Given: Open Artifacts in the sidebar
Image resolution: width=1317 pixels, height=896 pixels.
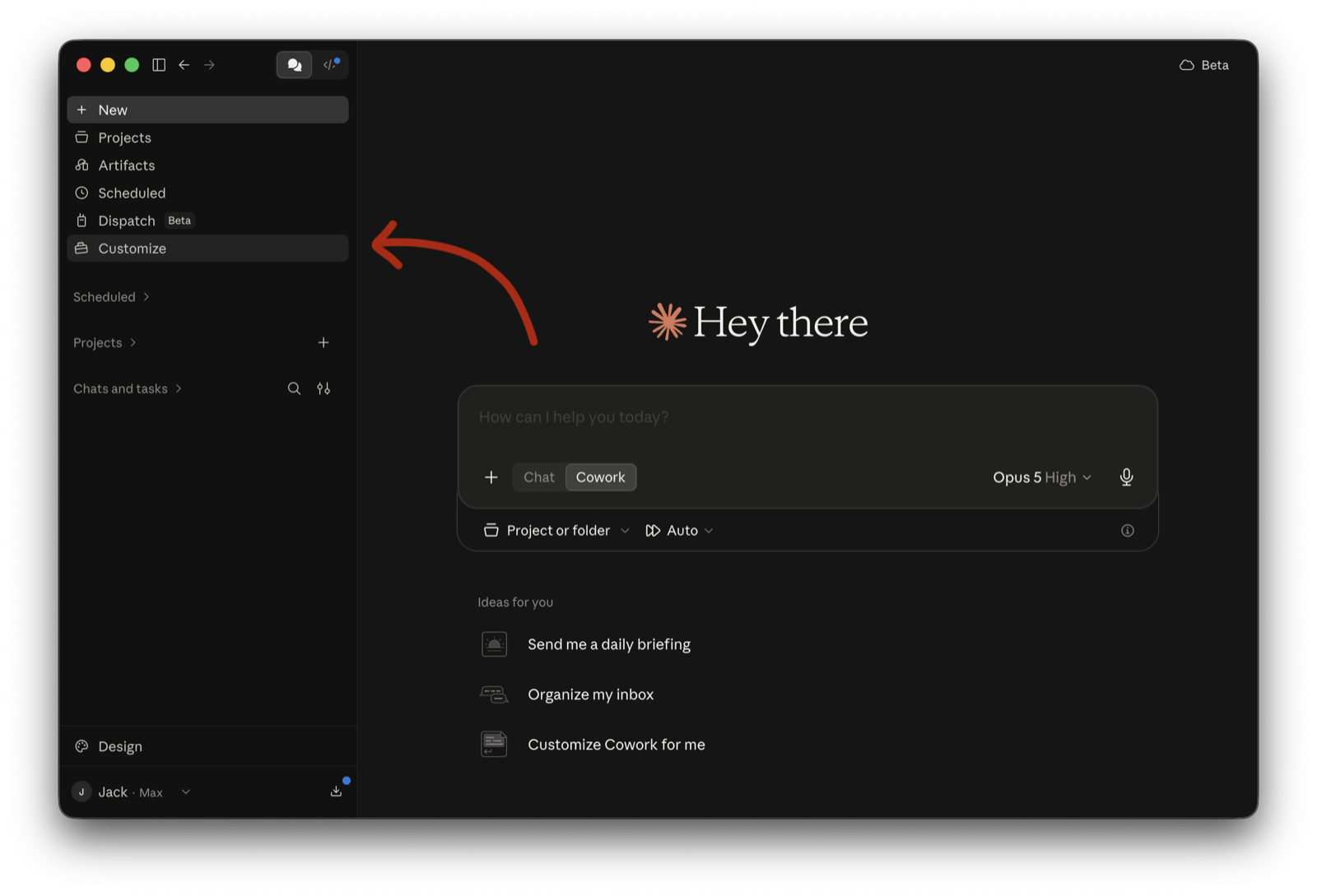Looking at the screenshot, I should coord(207,165).
